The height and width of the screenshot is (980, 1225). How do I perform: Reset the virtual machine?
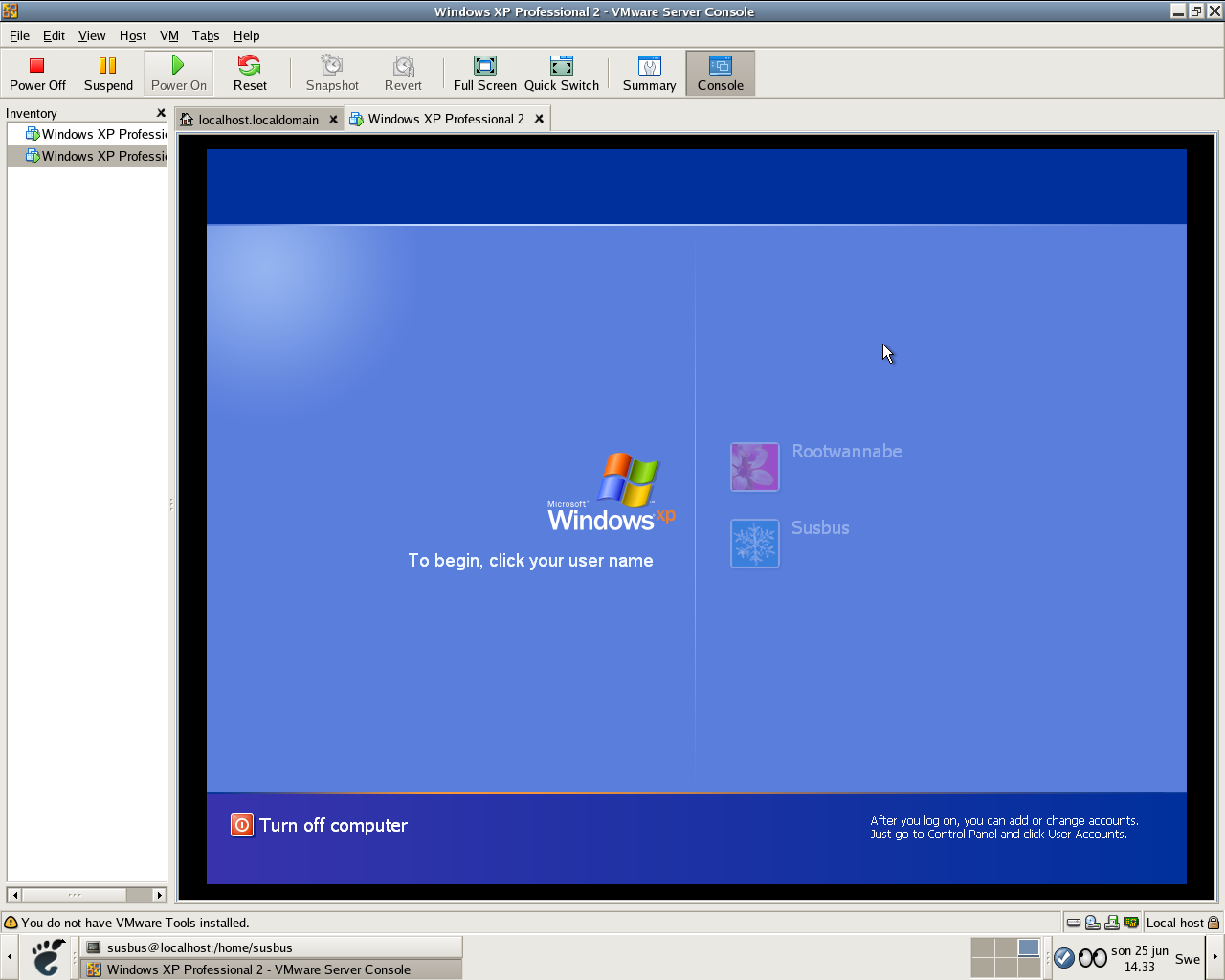[x=250, y=73]
